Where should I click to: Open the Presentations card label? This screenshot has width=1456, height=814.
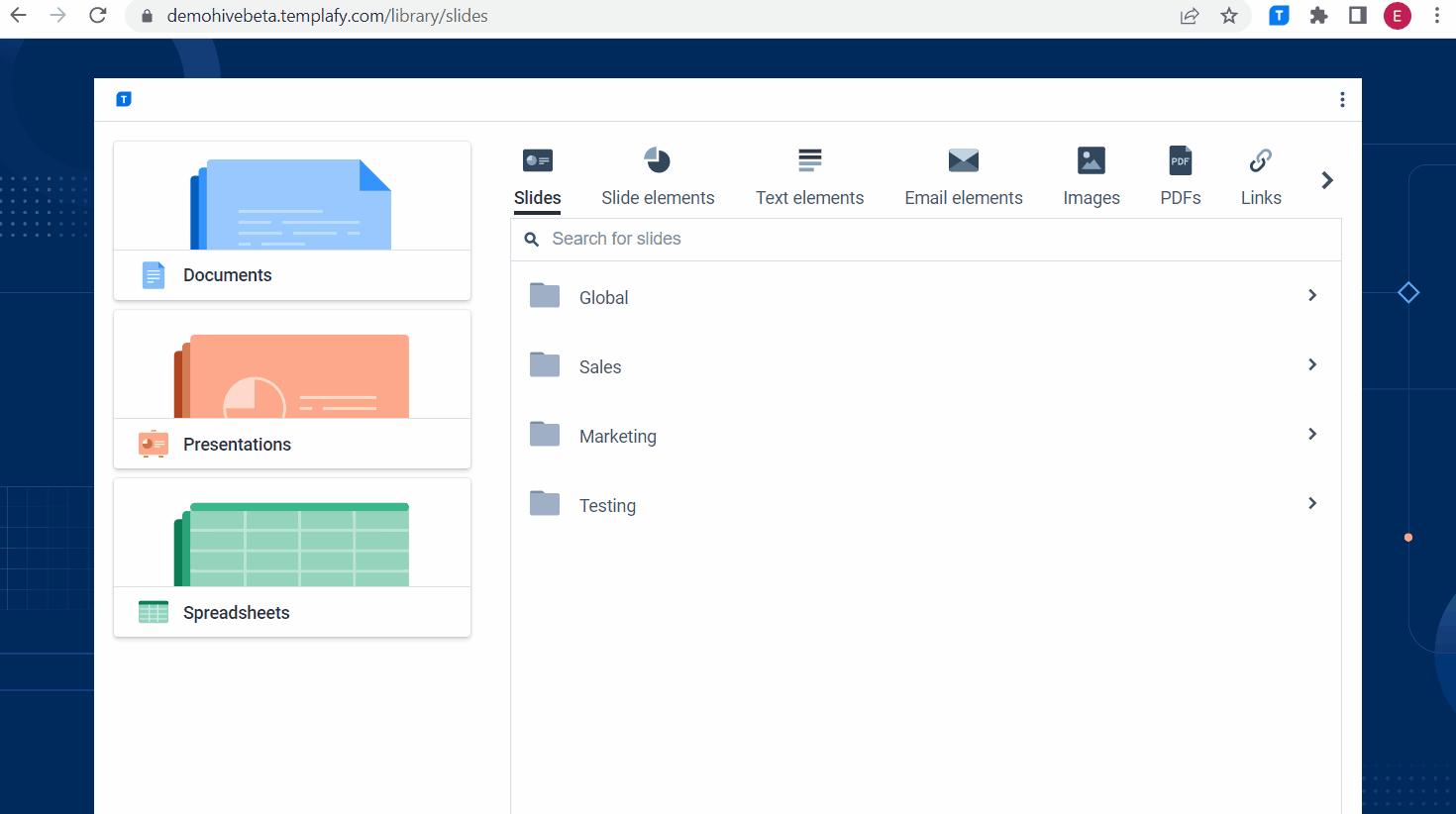point(237,445)
